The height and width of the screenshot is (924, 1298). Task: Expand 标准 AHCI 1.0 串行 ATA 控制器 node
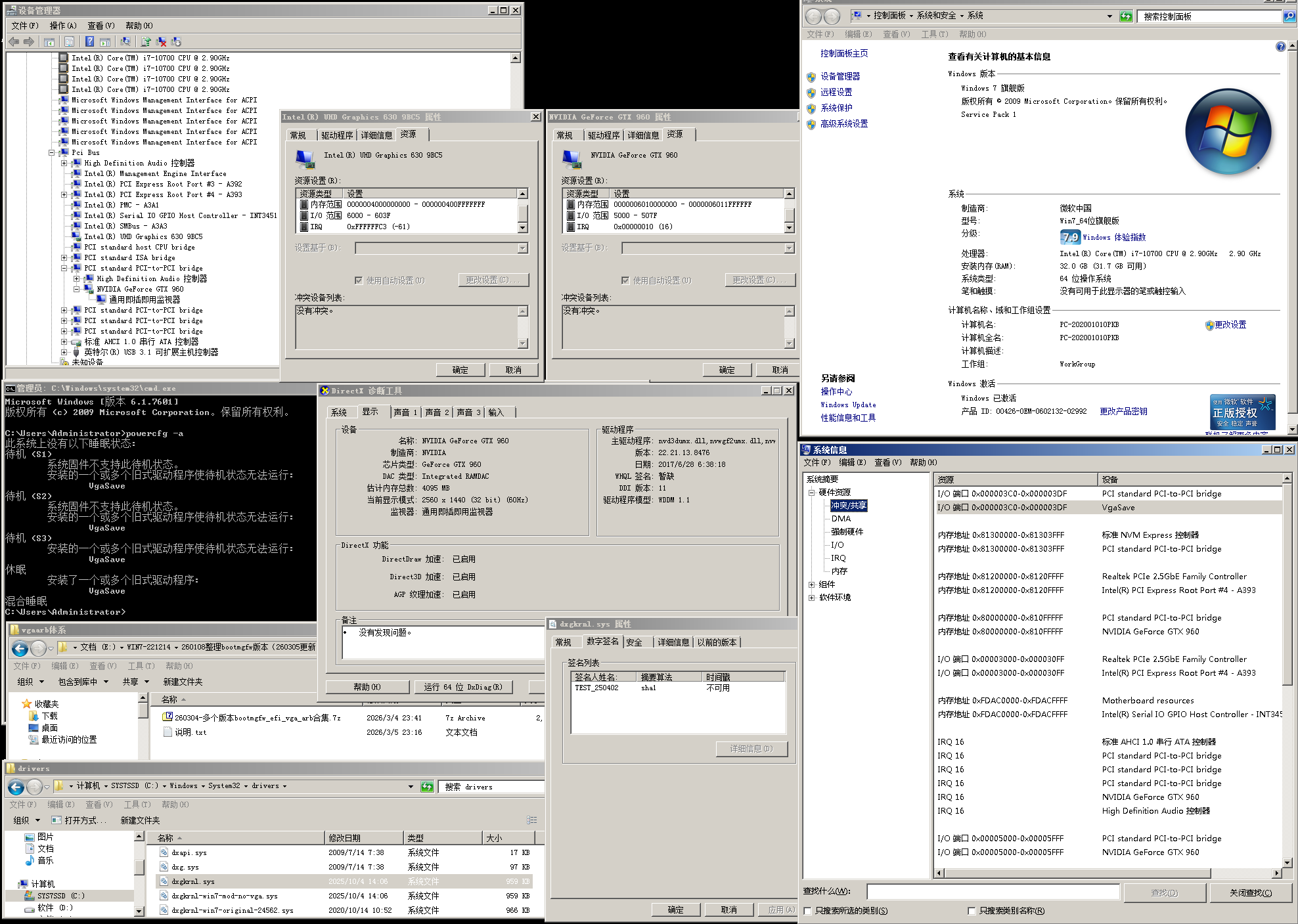click(64, 341)
